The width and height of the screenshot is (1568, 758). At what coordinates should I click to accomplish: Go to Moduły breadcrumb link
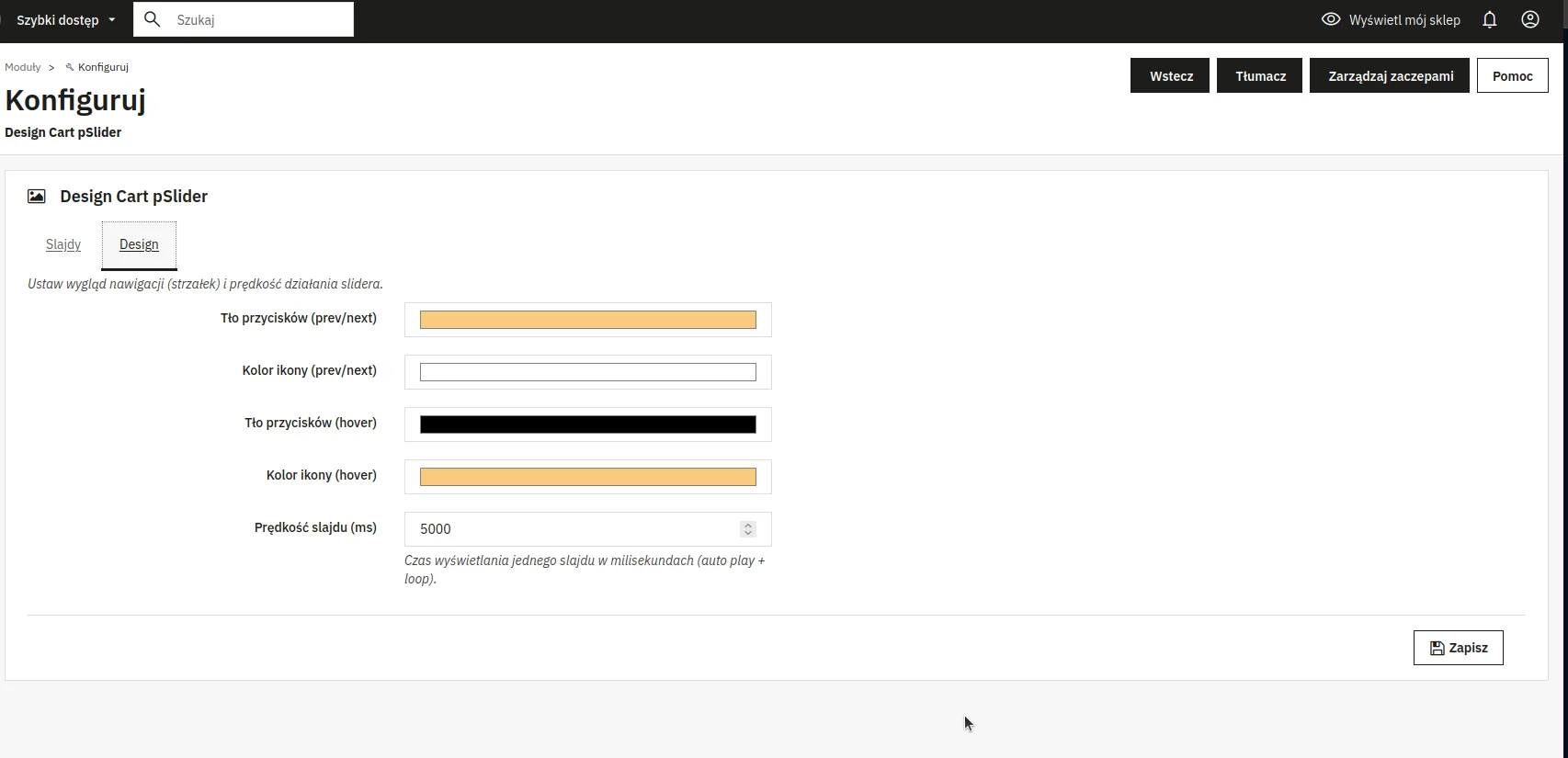tap(23, 67)
